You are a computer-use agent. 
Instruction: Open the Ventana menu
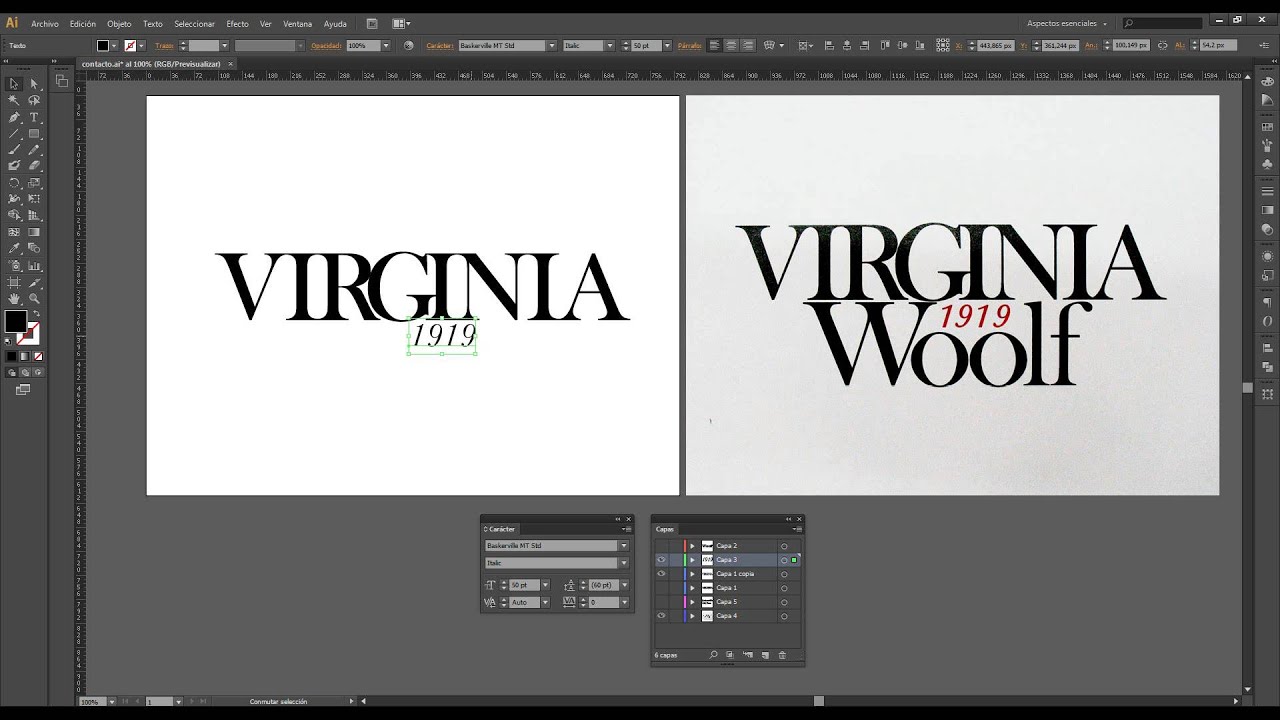pyautogui.click(x=298, y=24)
